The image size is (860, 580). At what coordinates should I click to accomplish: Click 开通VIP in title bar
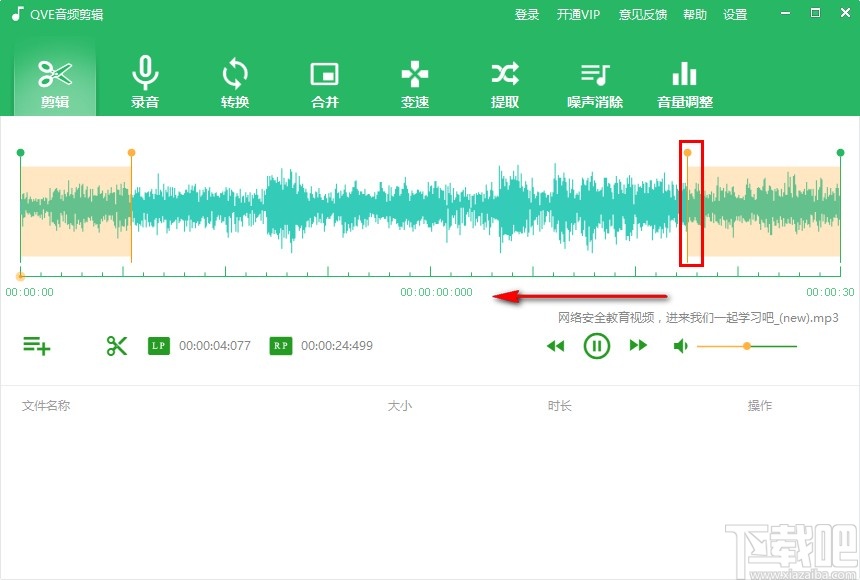tap(578, 15)
